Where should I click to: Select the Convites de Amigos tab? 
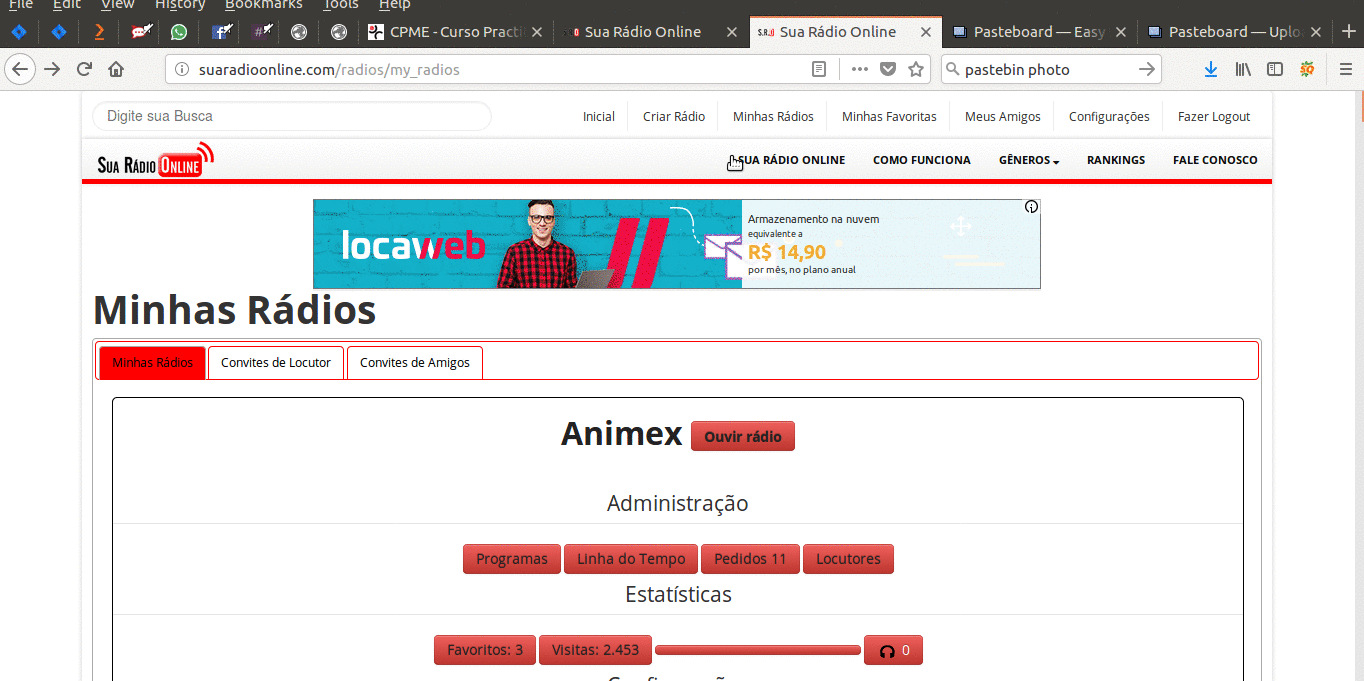[x=415, y=363]
